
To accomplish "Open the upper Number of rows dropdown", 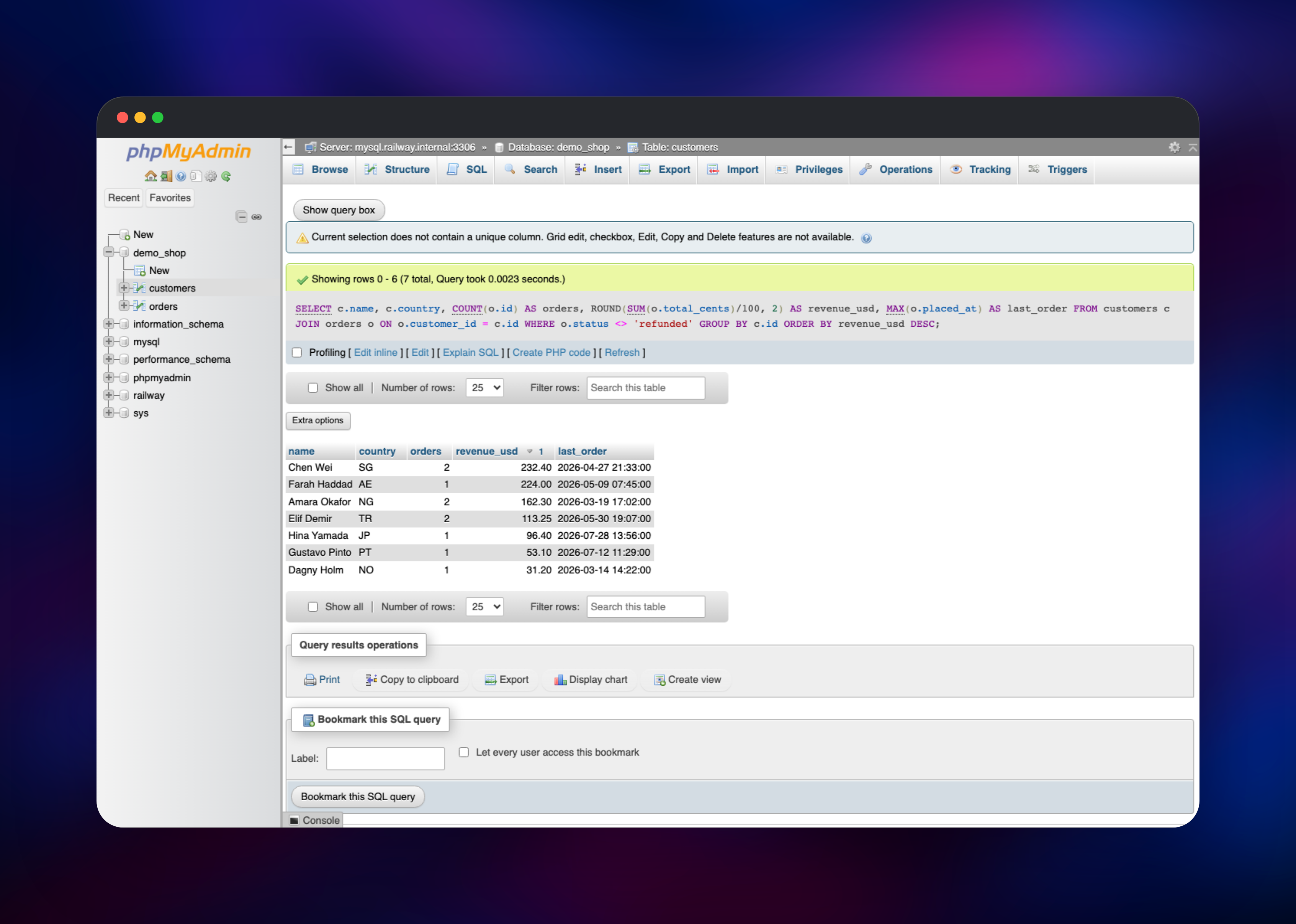I will [485, 388].
